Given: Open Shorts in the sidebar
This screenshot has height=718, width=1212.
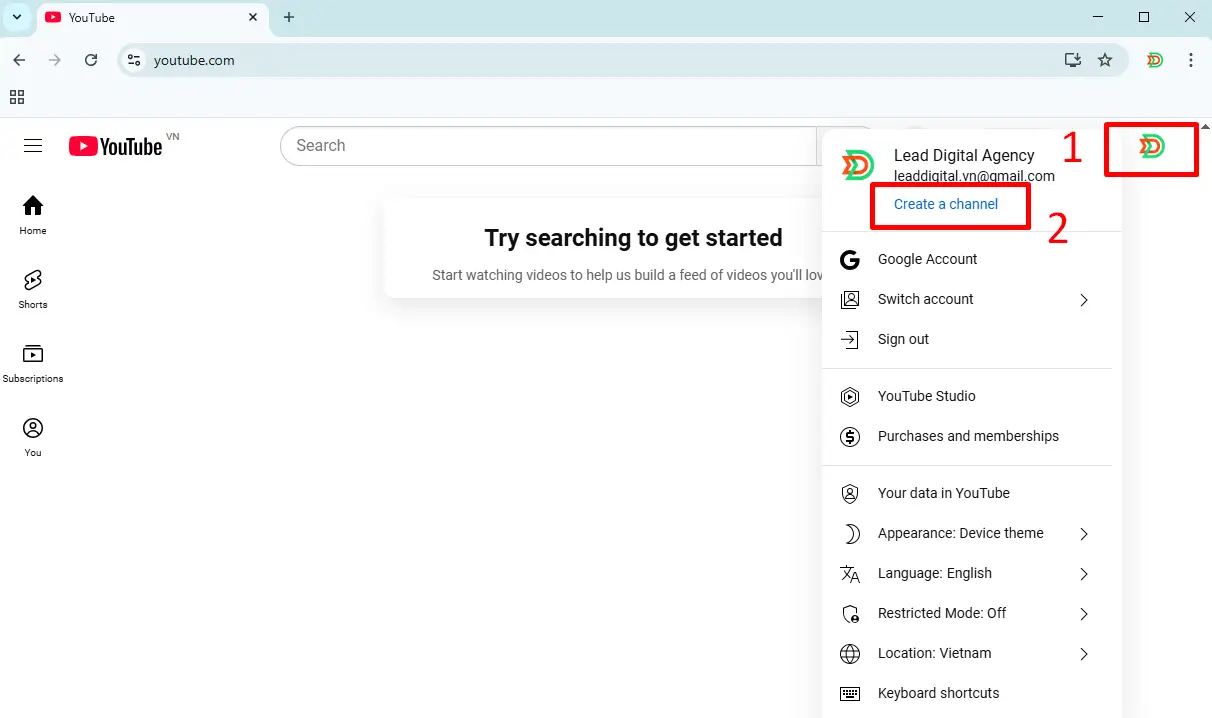Looking at the screenshot, I should [x=33, y=289].
